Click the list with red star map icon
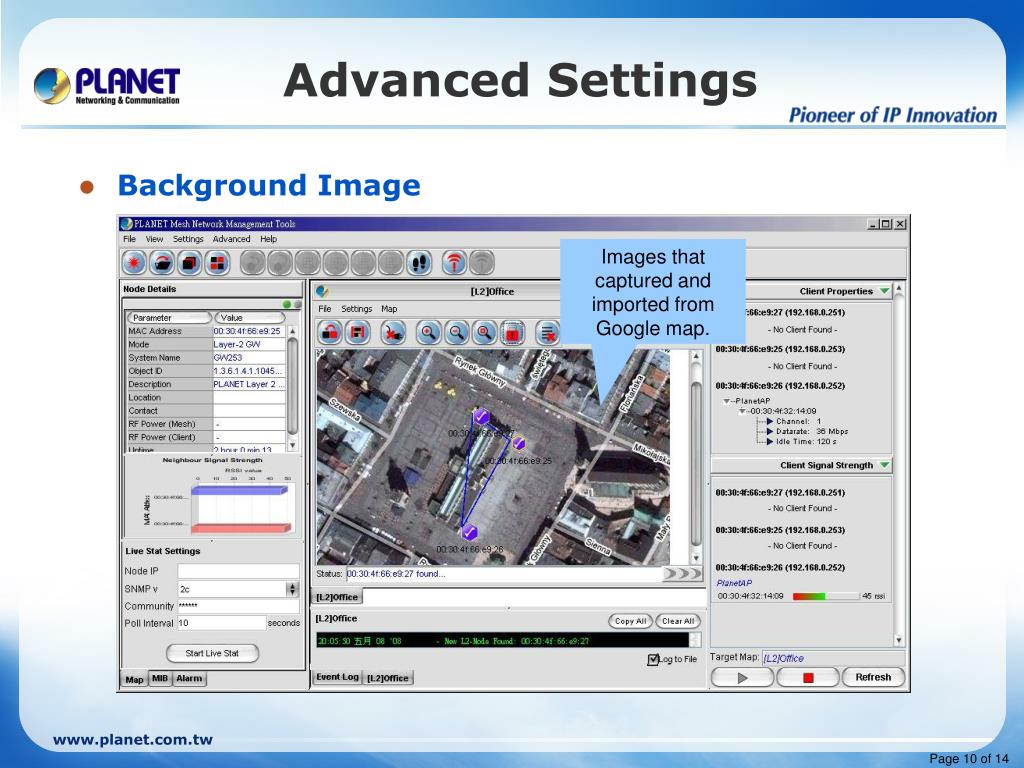1024x768 pixels. click(547, 333)
